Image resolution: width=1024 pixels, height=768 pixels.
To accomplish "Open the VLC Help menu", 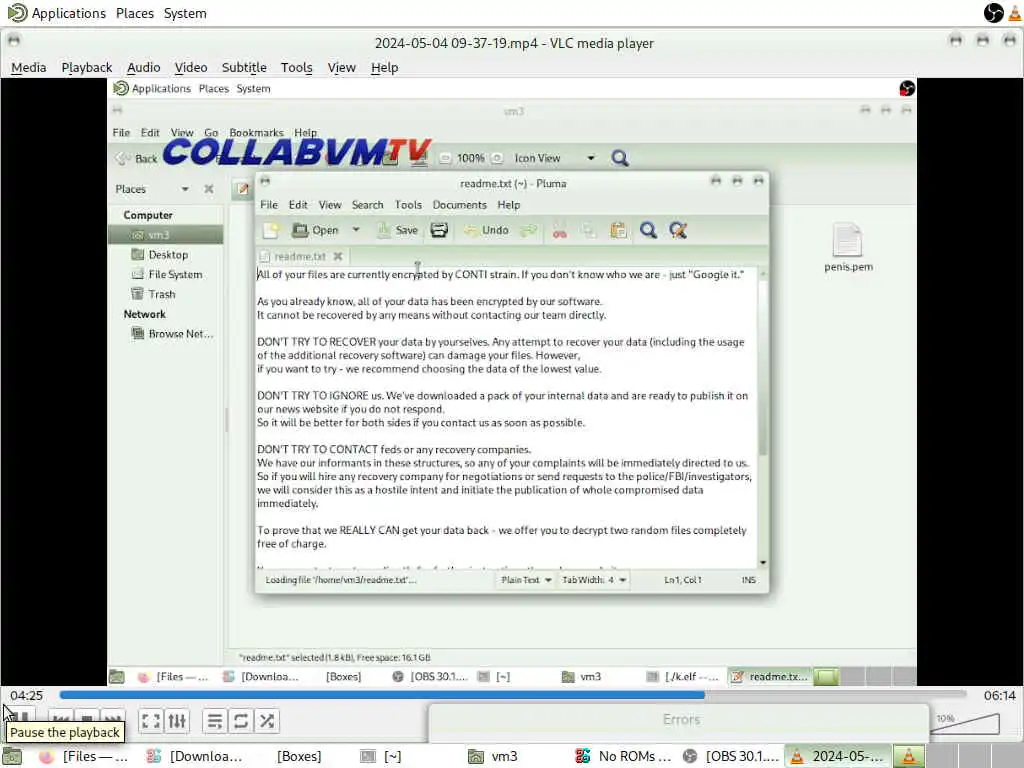I will click(385, 67).
